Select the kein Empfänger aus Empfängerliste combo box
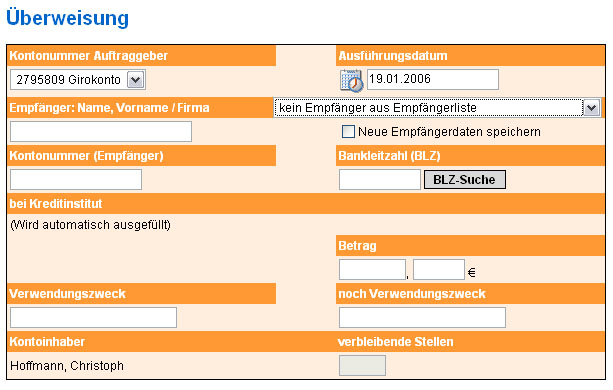 click(437, 107)
